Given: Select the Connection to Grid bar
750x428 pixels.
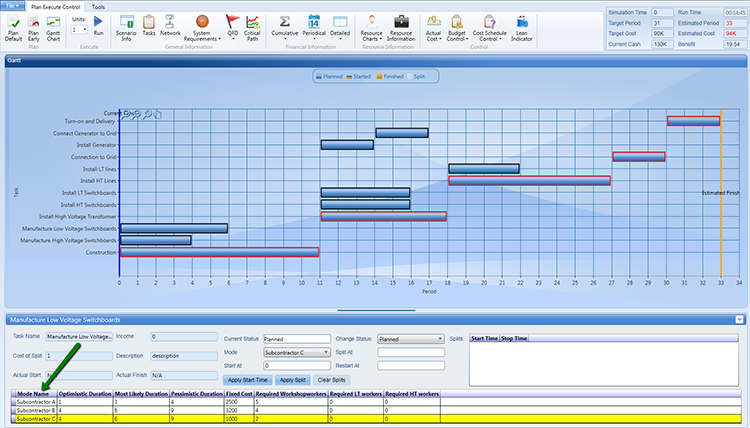Looking at the screenshot, I should click(639, 156).
